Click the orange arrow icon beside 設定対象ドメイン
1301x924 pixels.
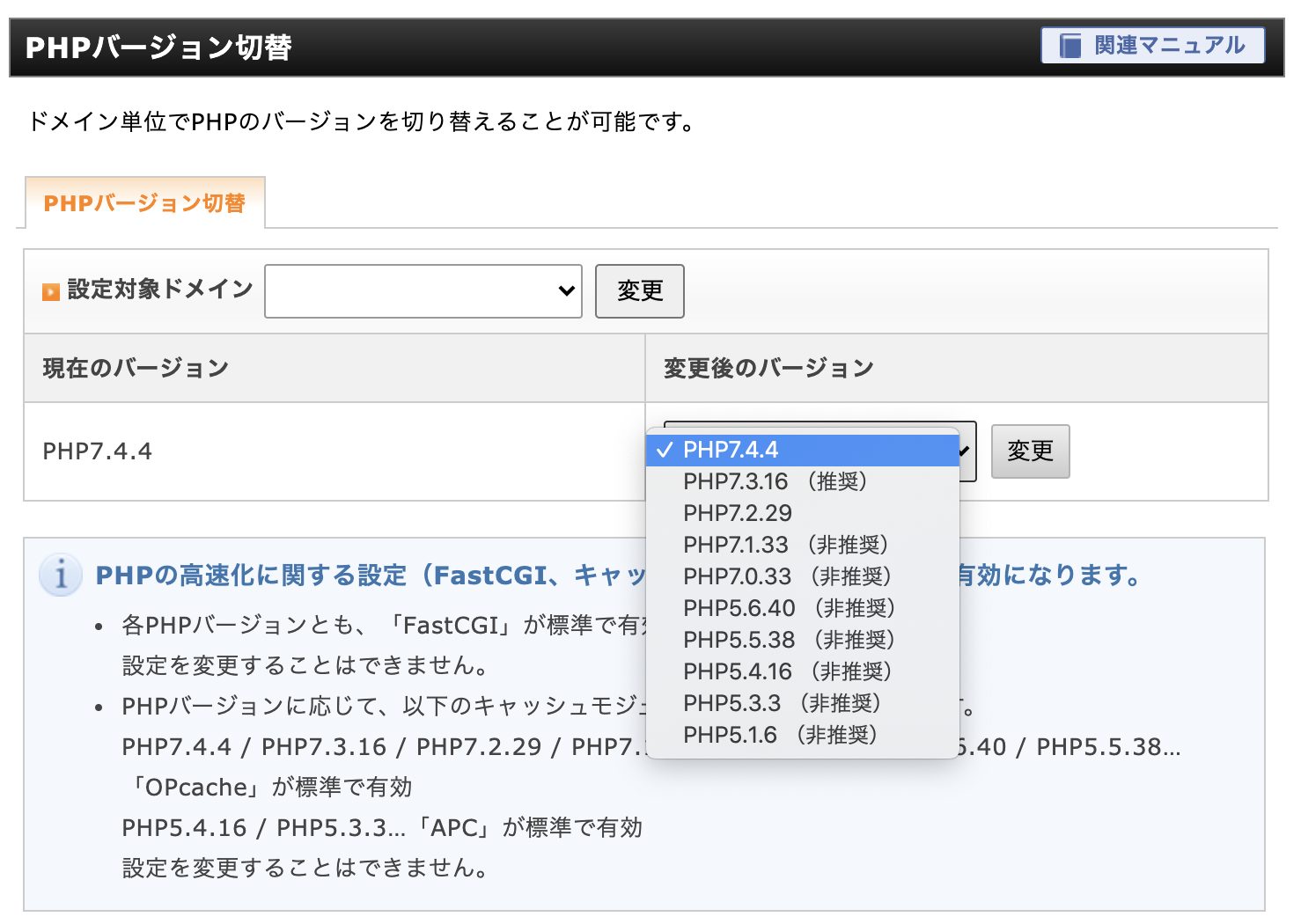tap(50, 290)
